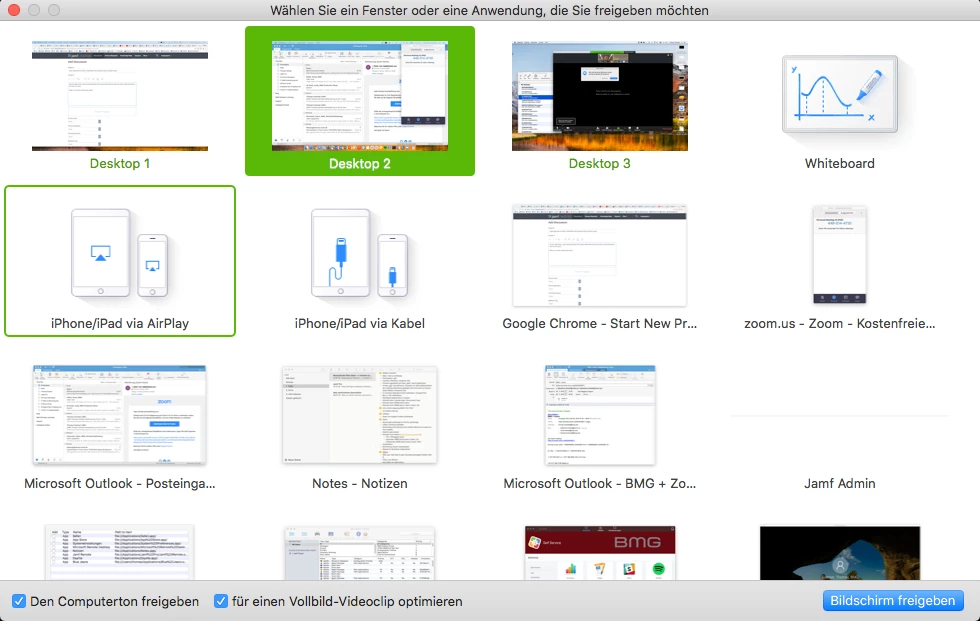Pick the BMG Self Service window thumbnail
This screenshot has height=621, width=980.
coord(600,553)
